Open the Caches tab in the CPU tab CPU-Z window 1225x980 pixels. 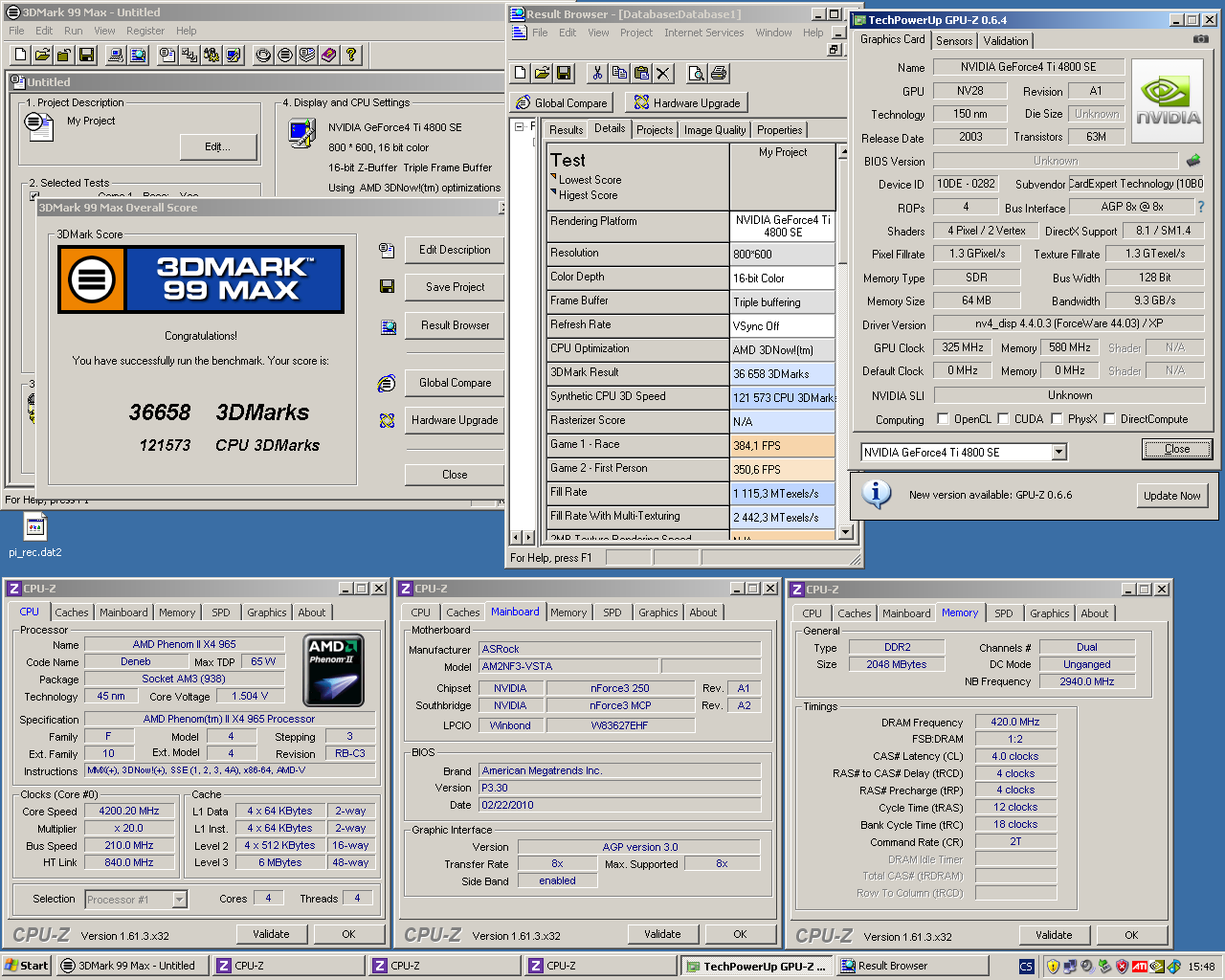[72, 612]
